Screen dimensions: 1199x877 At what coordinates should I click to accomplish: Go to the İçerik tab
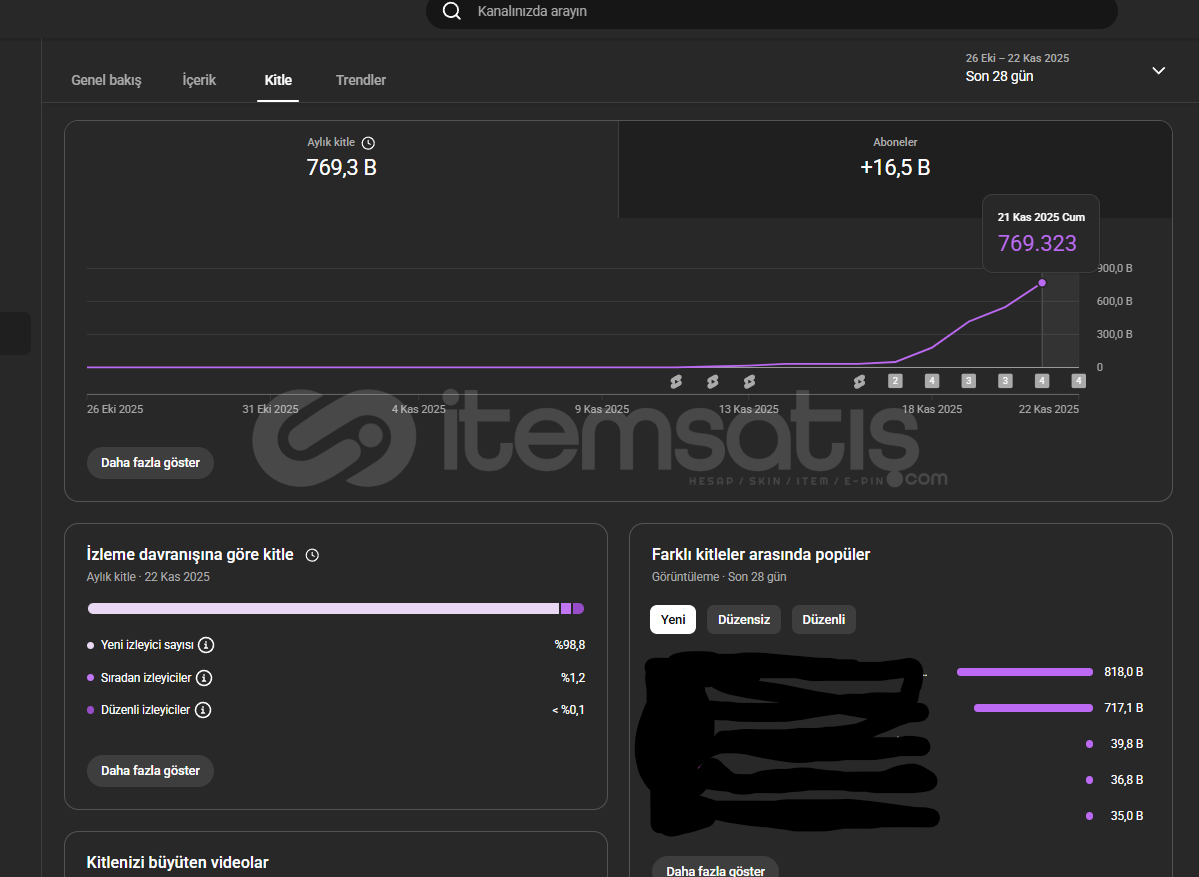click(199, 80)
